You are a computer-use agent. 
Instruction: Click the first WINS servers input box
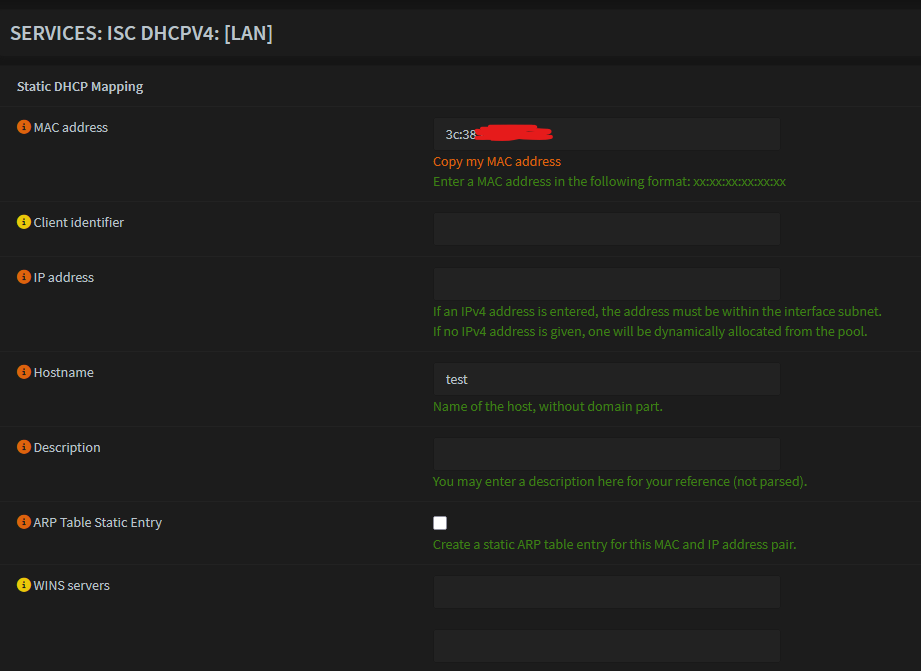click(607, 592)
